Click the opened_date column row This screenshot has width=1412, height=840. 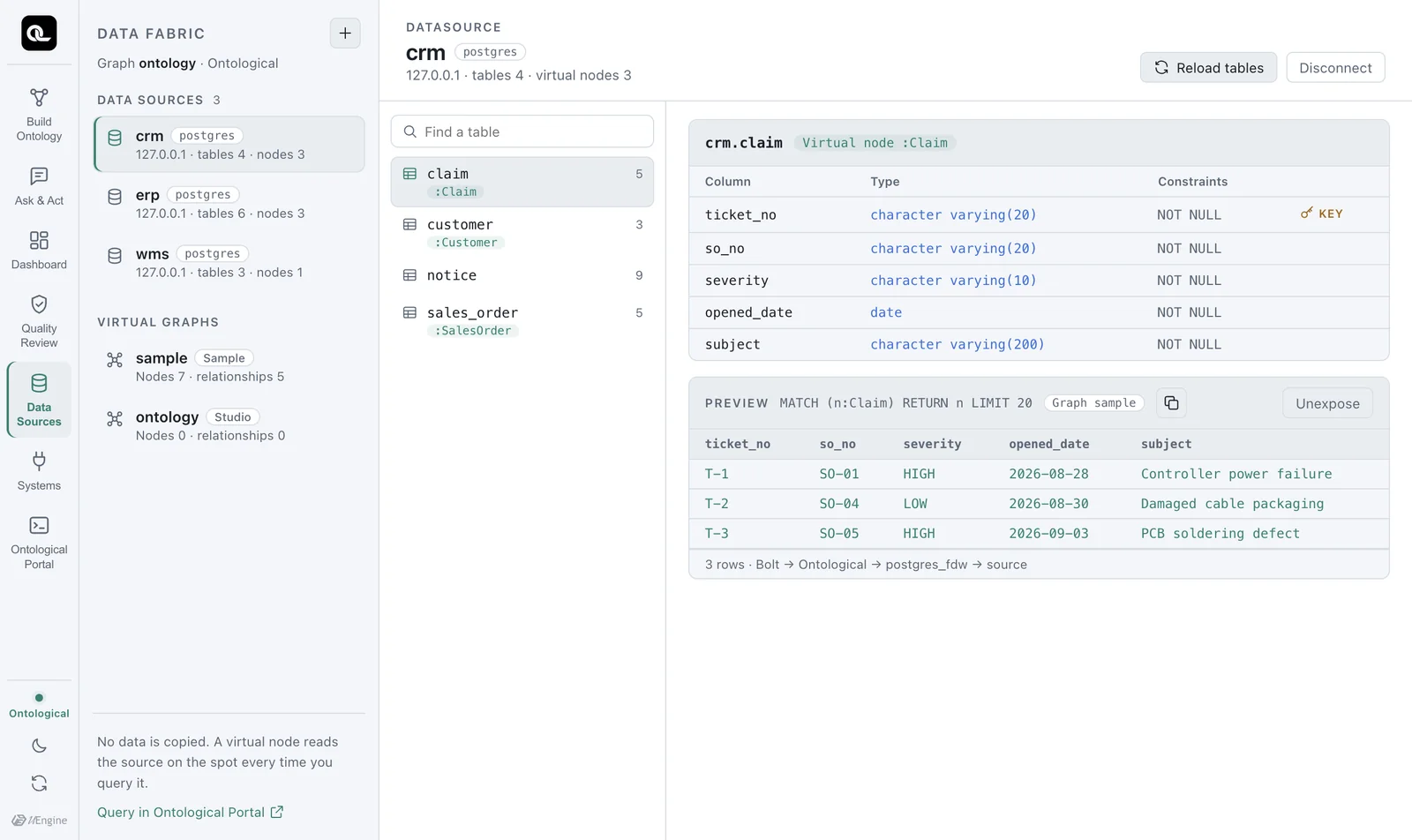[x=1039, y=312]
